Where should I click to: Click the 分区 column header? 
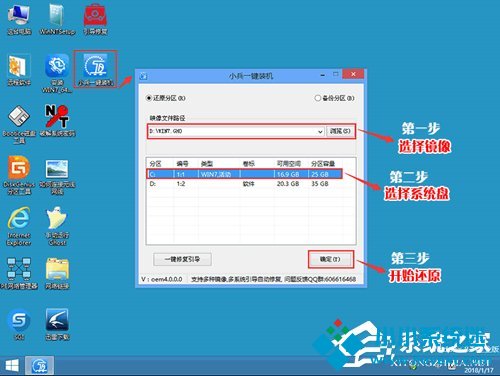tap(155, 164)
